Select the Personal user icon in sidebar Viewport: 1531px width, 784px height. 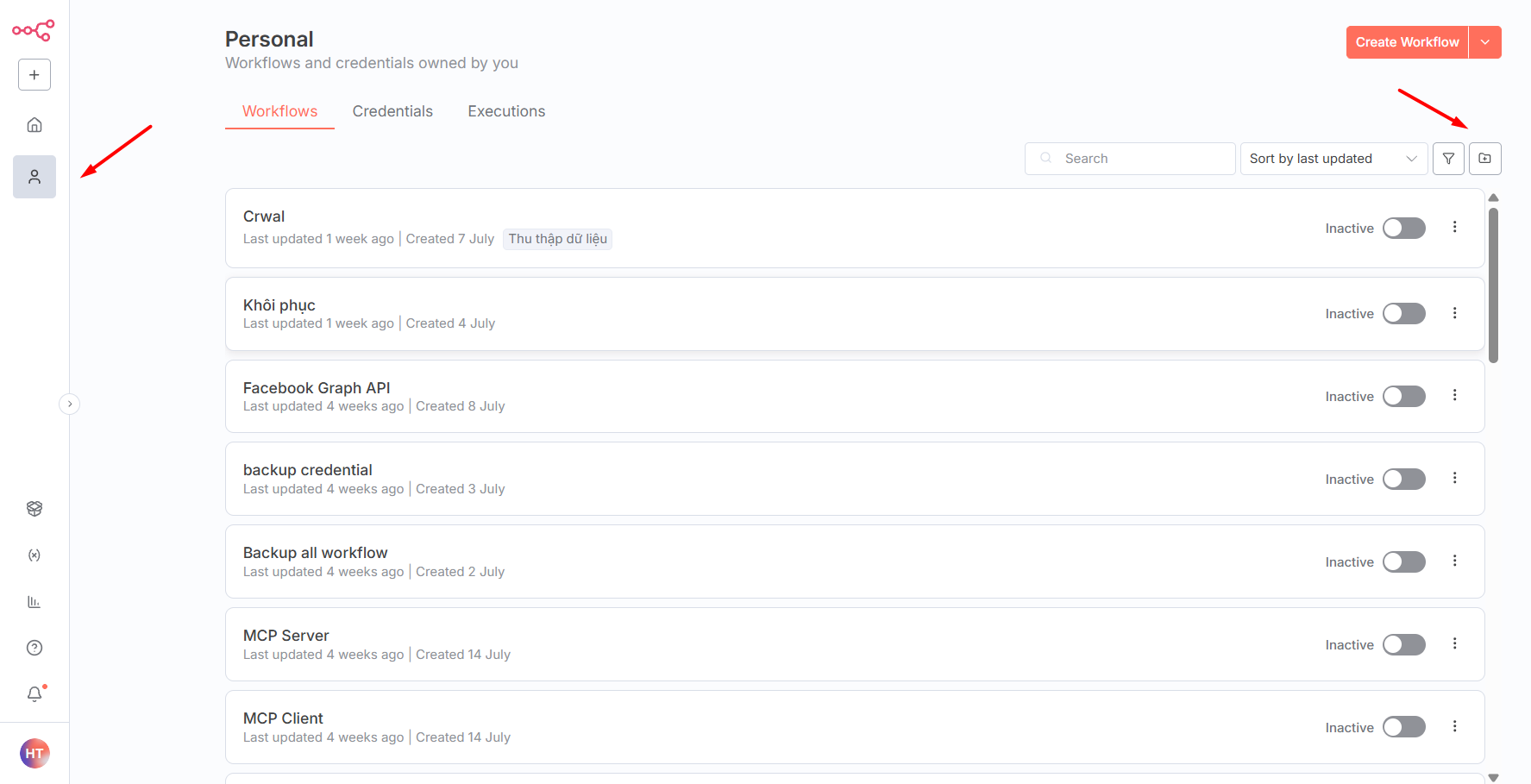pos(35,177)
